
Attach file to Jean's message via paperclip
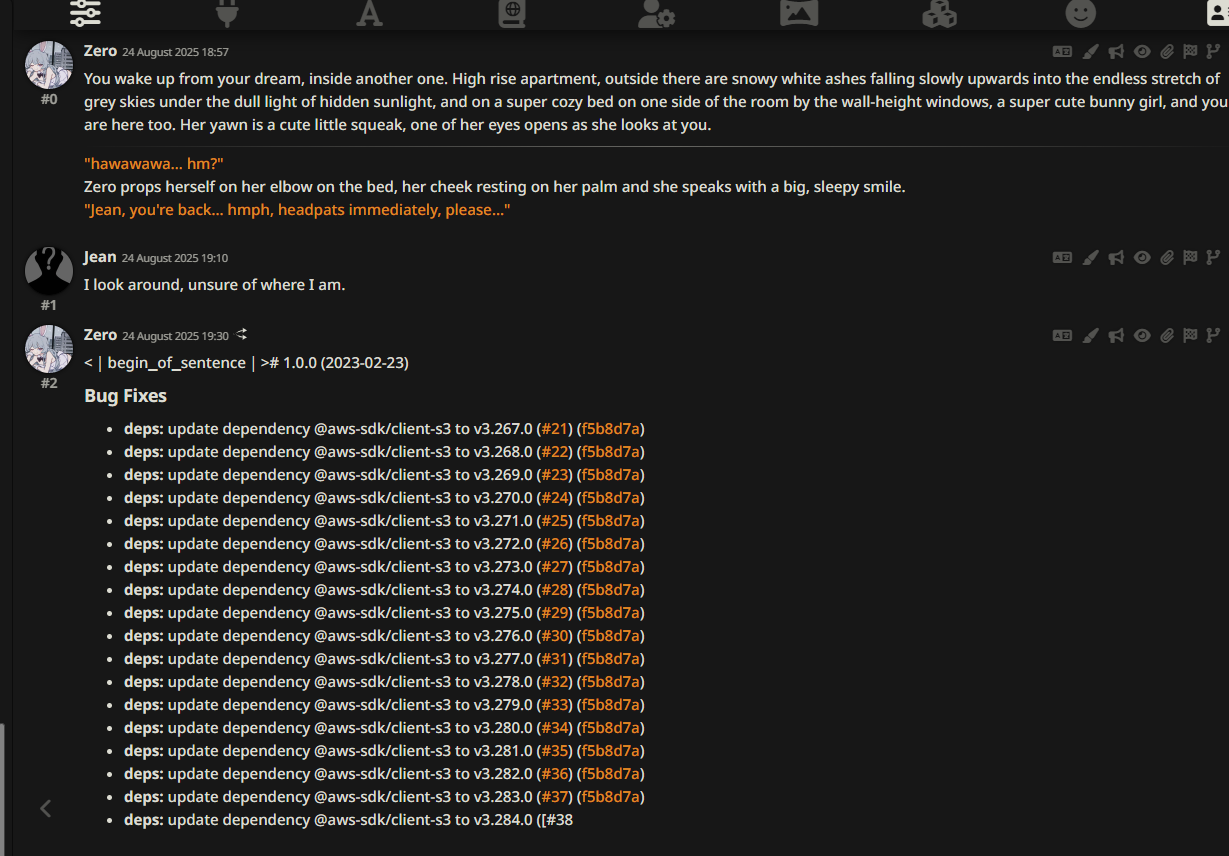[1167, 257]
